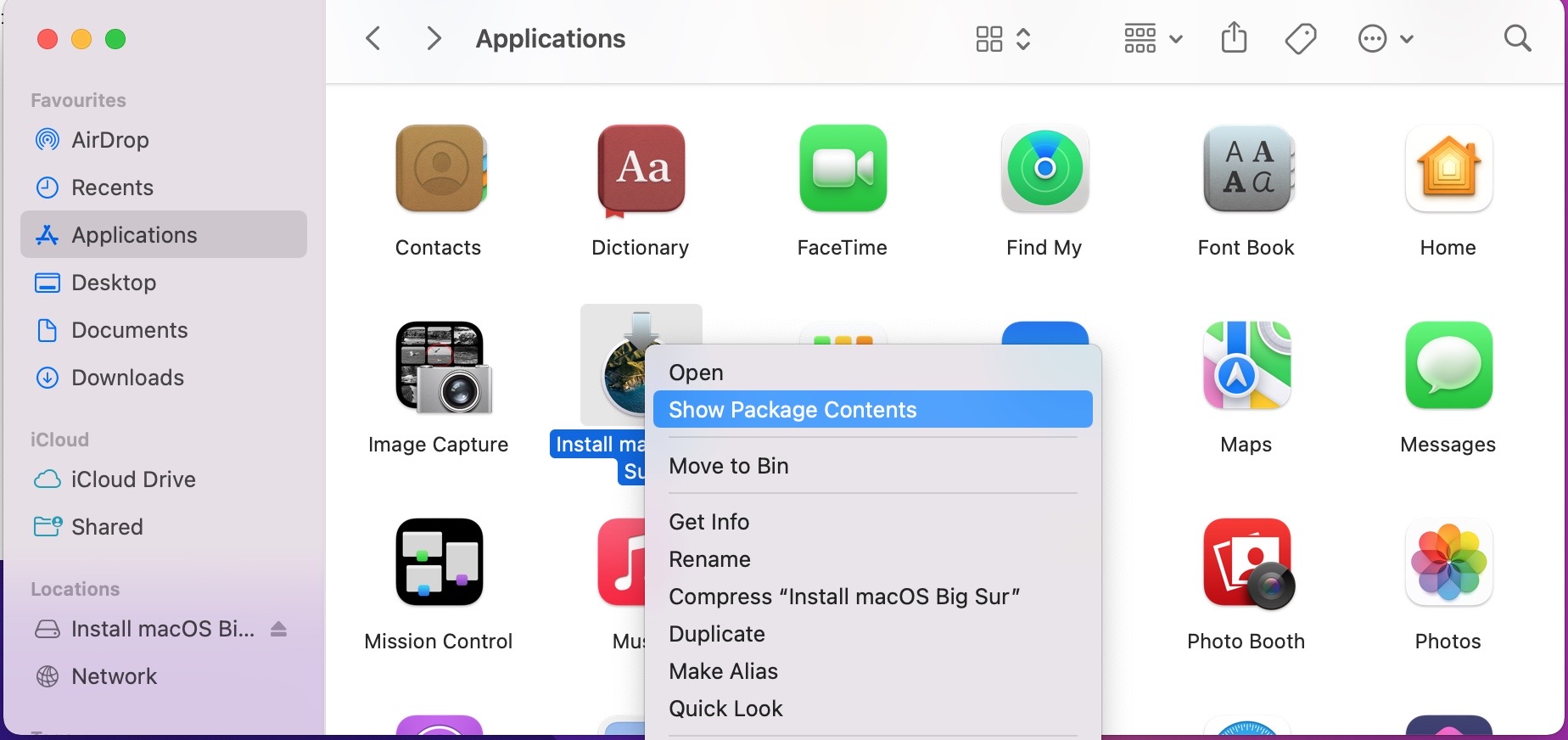Screen dimensions: 1568x740
Task: Choose Move to Bin
Action: (873, 466)
